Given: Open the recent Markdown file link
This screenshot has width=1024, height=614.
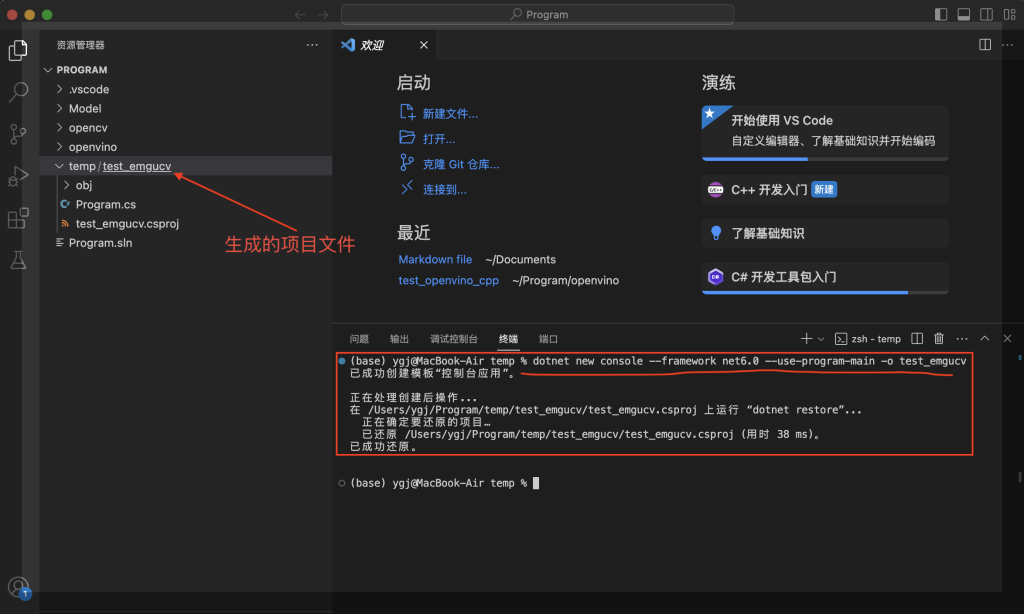Looking at the screenshot, I should pos(435,259).
